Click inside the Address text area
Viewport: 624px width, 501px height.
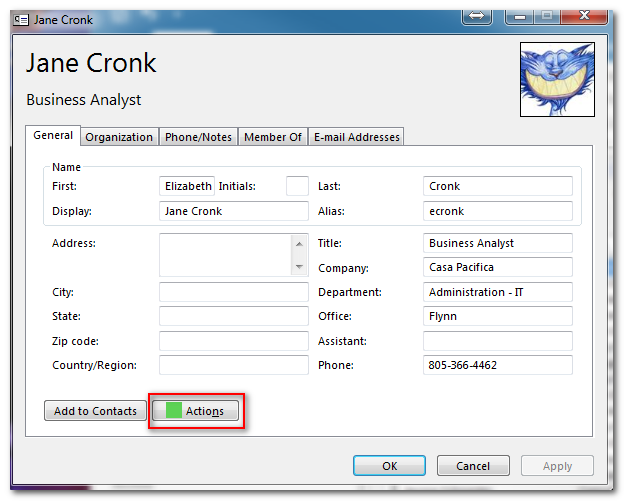(226, 255)
